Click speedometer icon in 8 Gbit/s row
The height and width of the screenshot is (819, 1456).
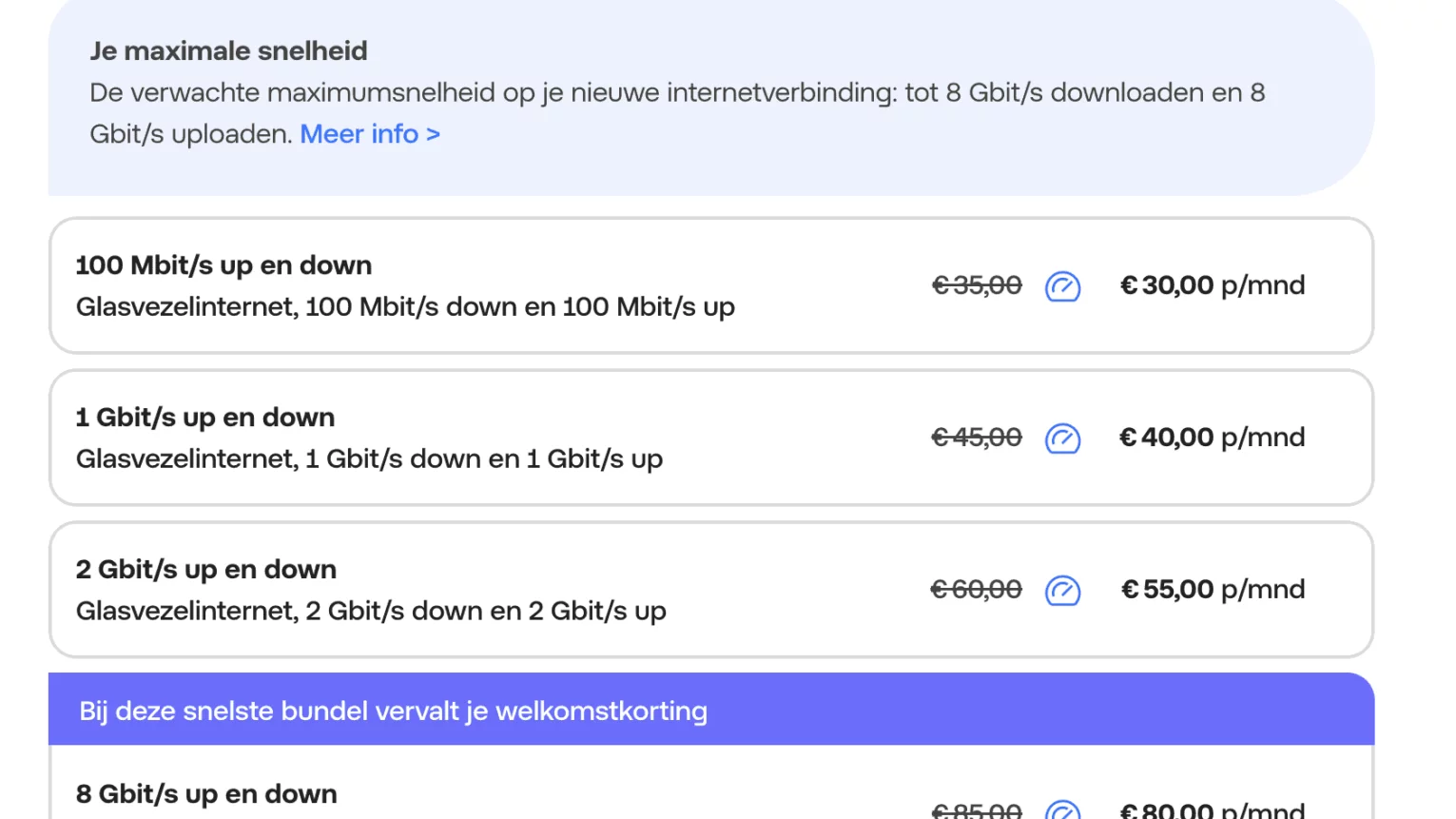(1062, 810)
